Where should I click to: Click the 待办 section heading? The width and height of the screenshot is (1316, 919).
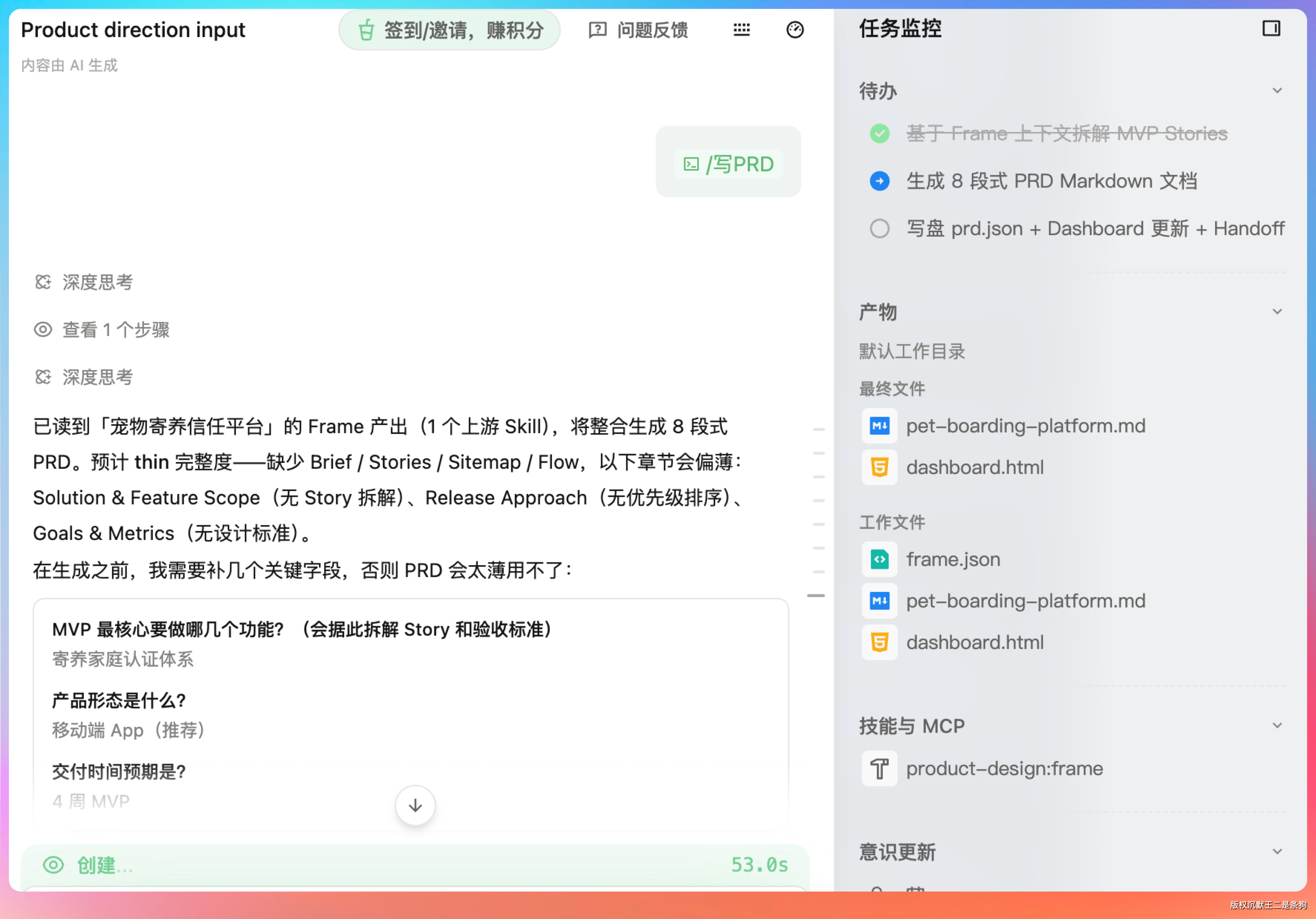point(878,90)
